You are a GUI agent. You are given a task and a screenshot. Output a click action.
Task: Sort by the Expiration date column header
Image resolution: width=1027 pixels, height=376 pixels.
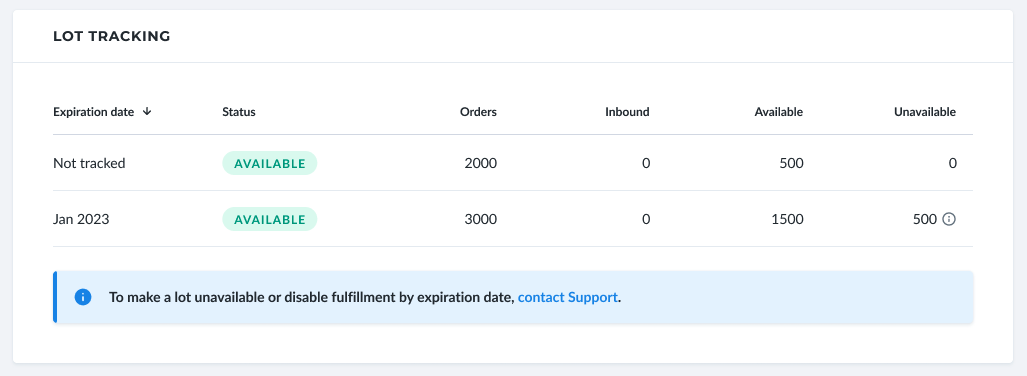(94, 112)
